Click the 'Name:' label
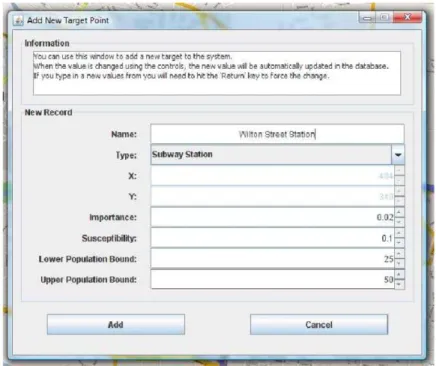The image size is (436, 366). 124,134
